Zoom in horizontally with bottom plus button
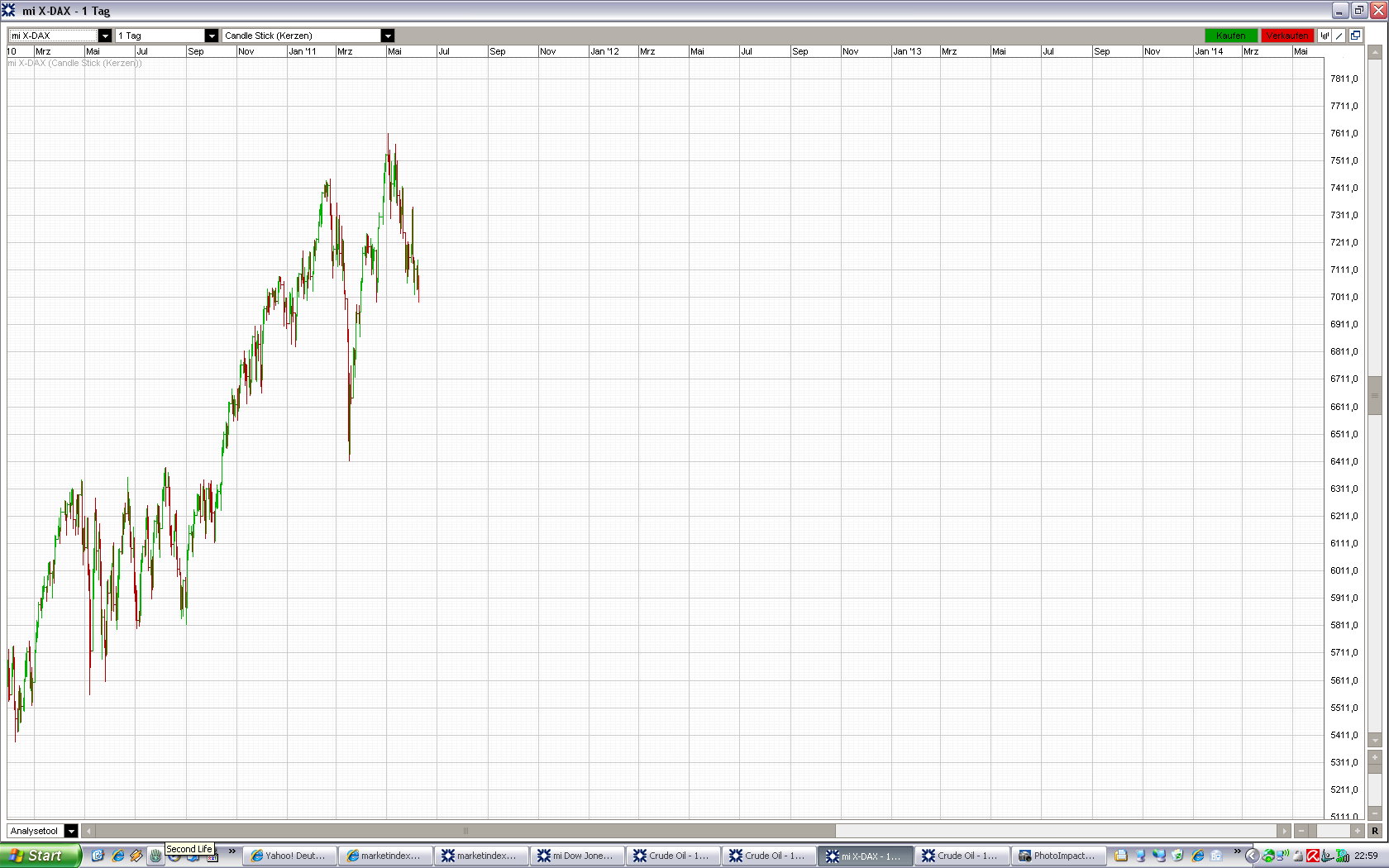This screenshot has width=1389, height=868. pyautogui.click(x=1358, y=831)
